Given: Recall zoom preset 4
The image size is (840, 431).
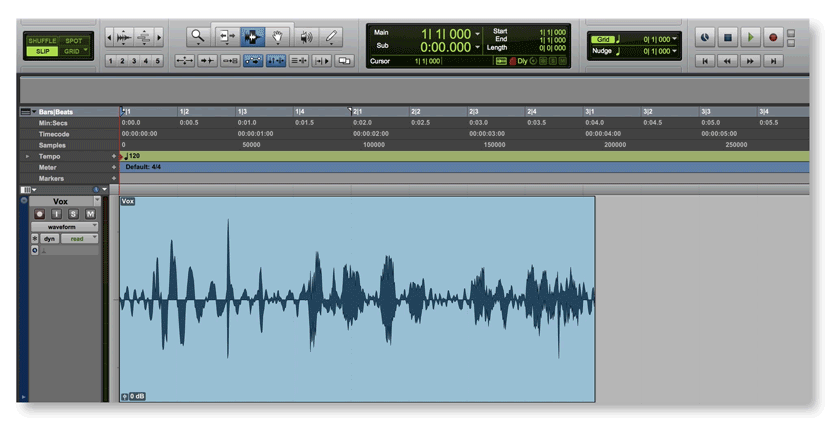Looking at the screenshot, I should click(x=146, y=61).
